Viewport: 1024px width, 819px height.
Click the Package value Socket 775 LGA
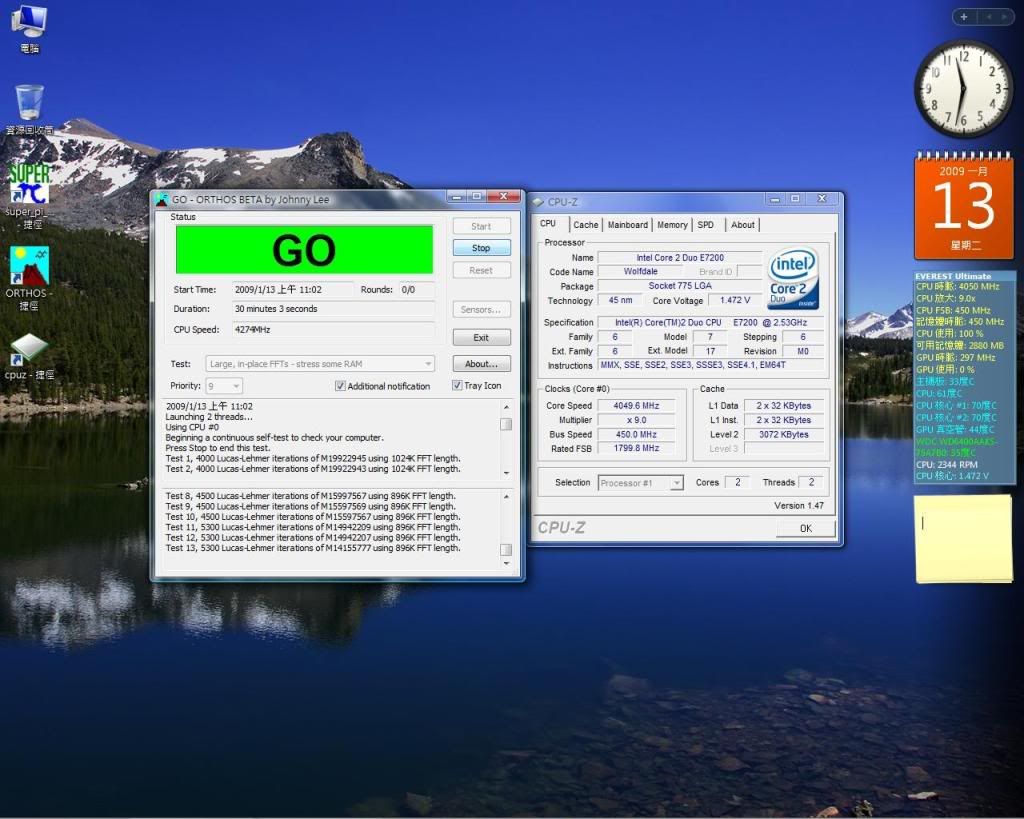[x=680, y=286]
